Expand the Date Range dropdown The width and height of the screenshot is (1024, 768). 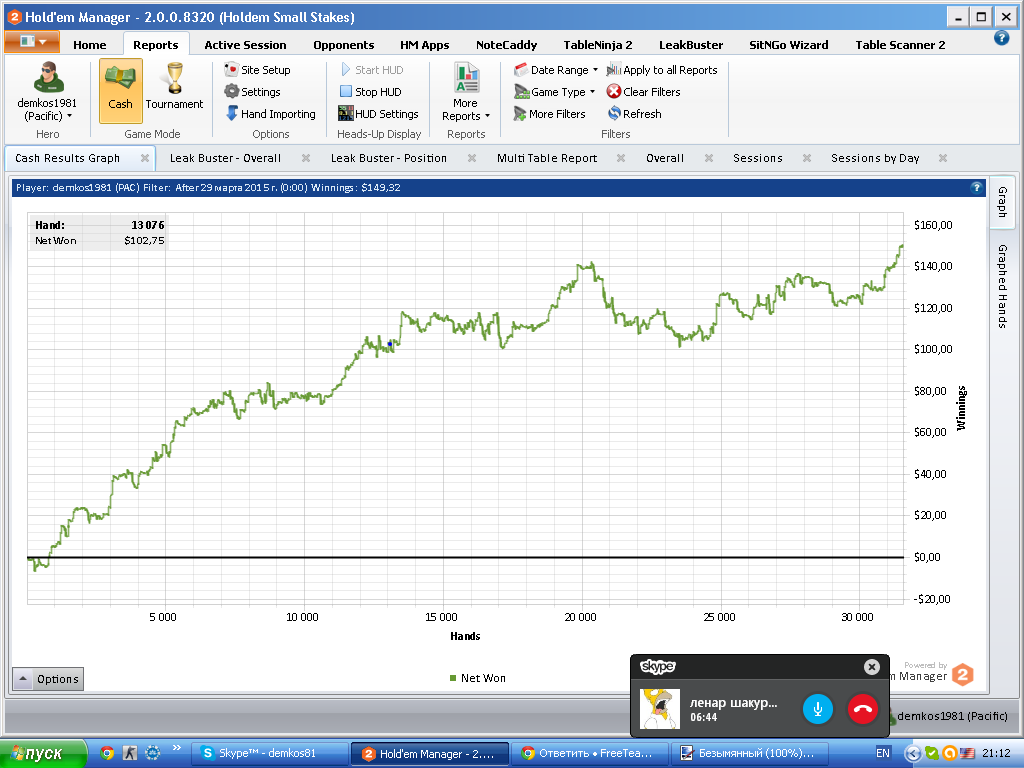pyautogui.click(x=595, y=70)
